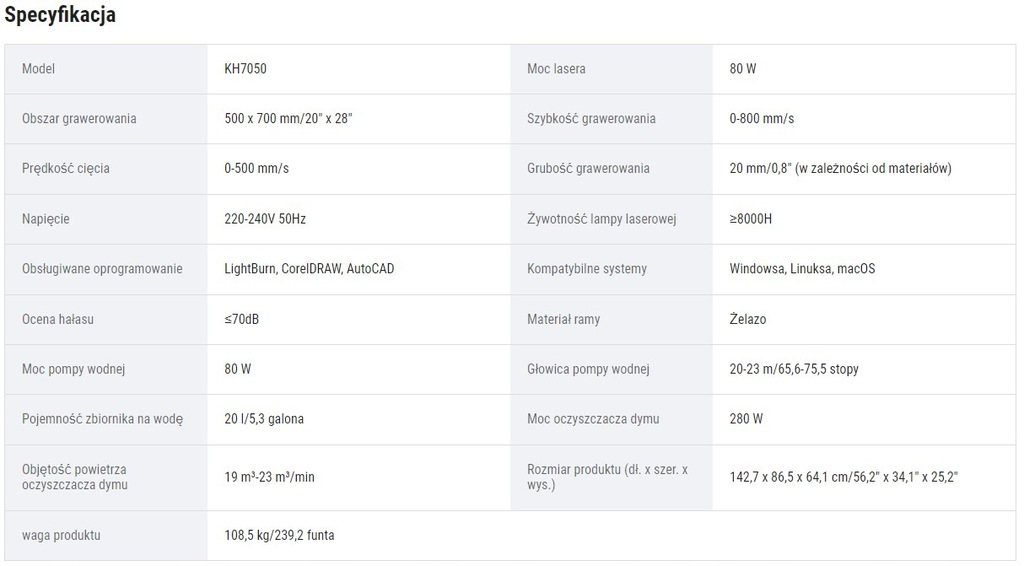
Task: Select the Moc lasera 80 W value
Action: [x=743, y=69]
